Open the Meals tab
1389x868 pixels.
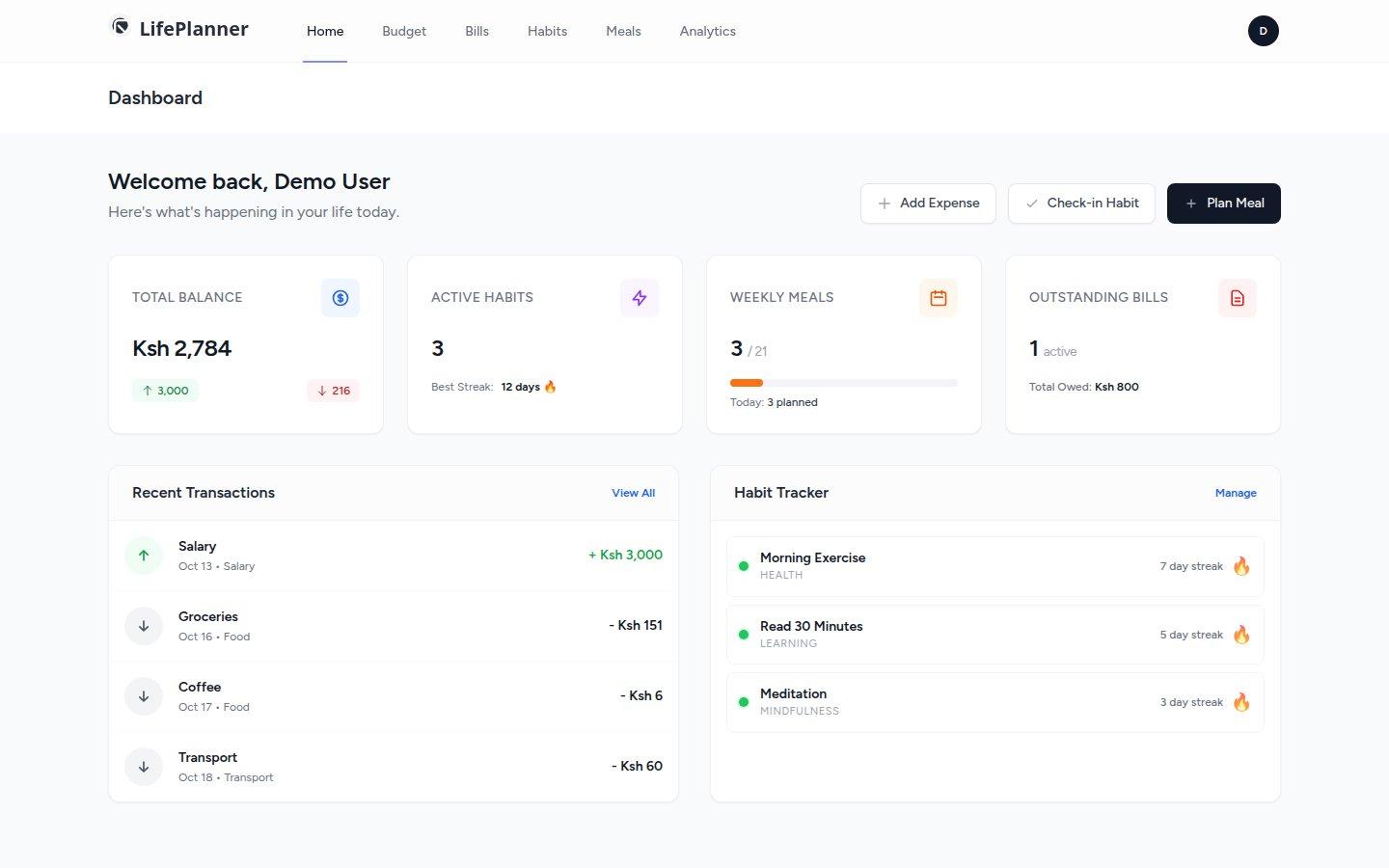point(623,31)
